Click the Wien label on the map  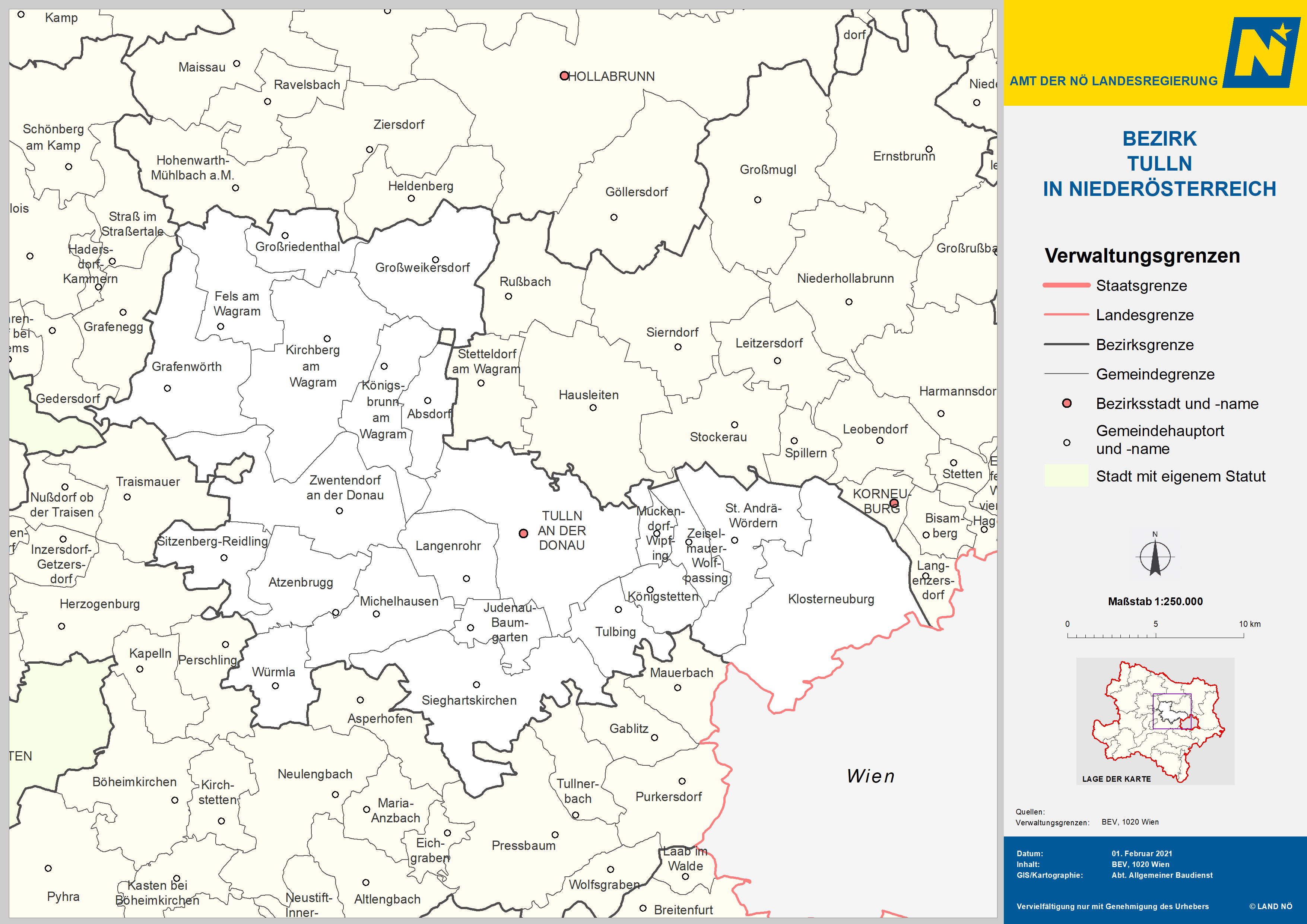point(870,776)
